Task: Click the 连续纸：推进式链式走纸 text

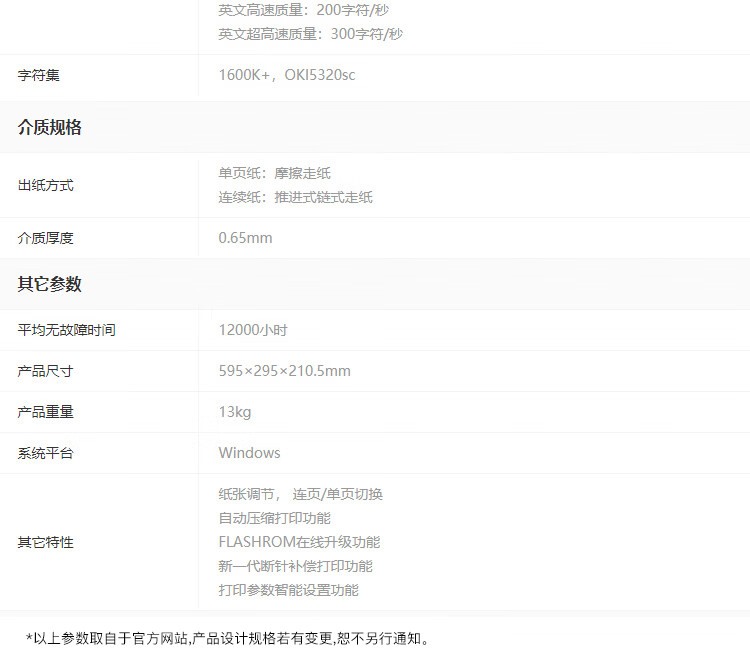Action: coord(295,197)
